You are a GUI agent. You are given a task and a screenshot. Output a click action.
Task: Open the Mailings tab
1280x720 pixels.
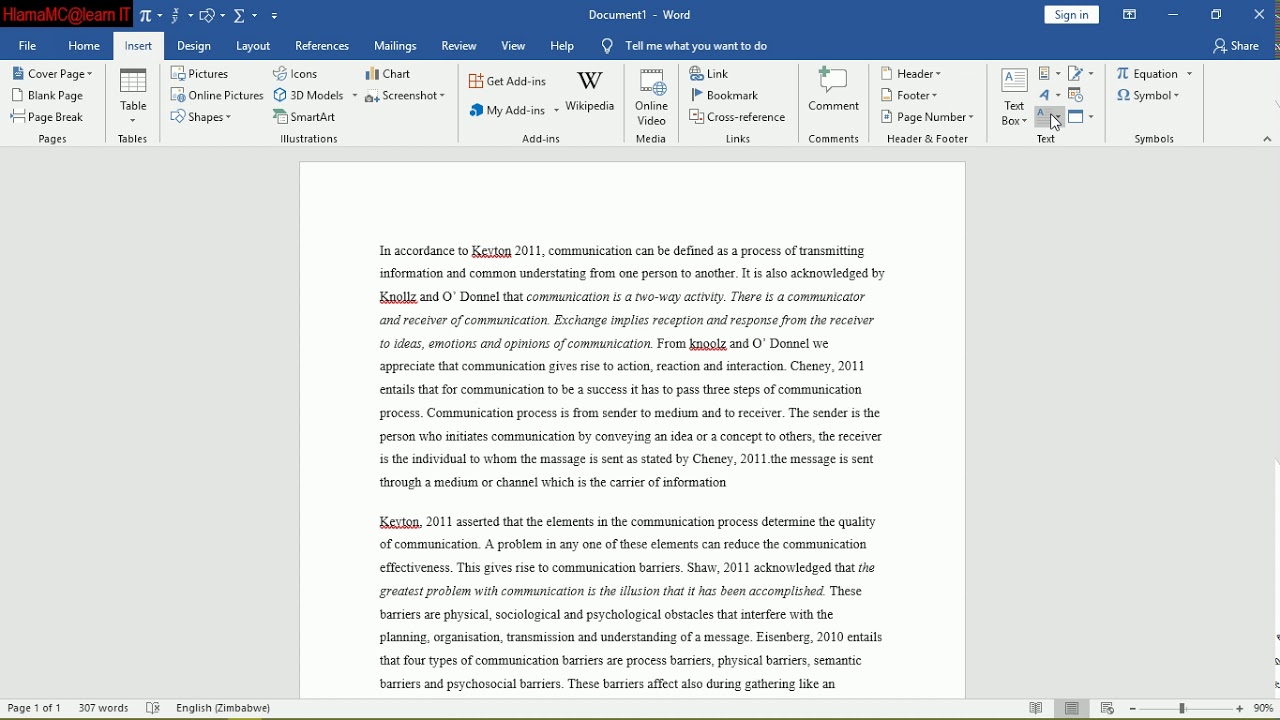point(395,46)
